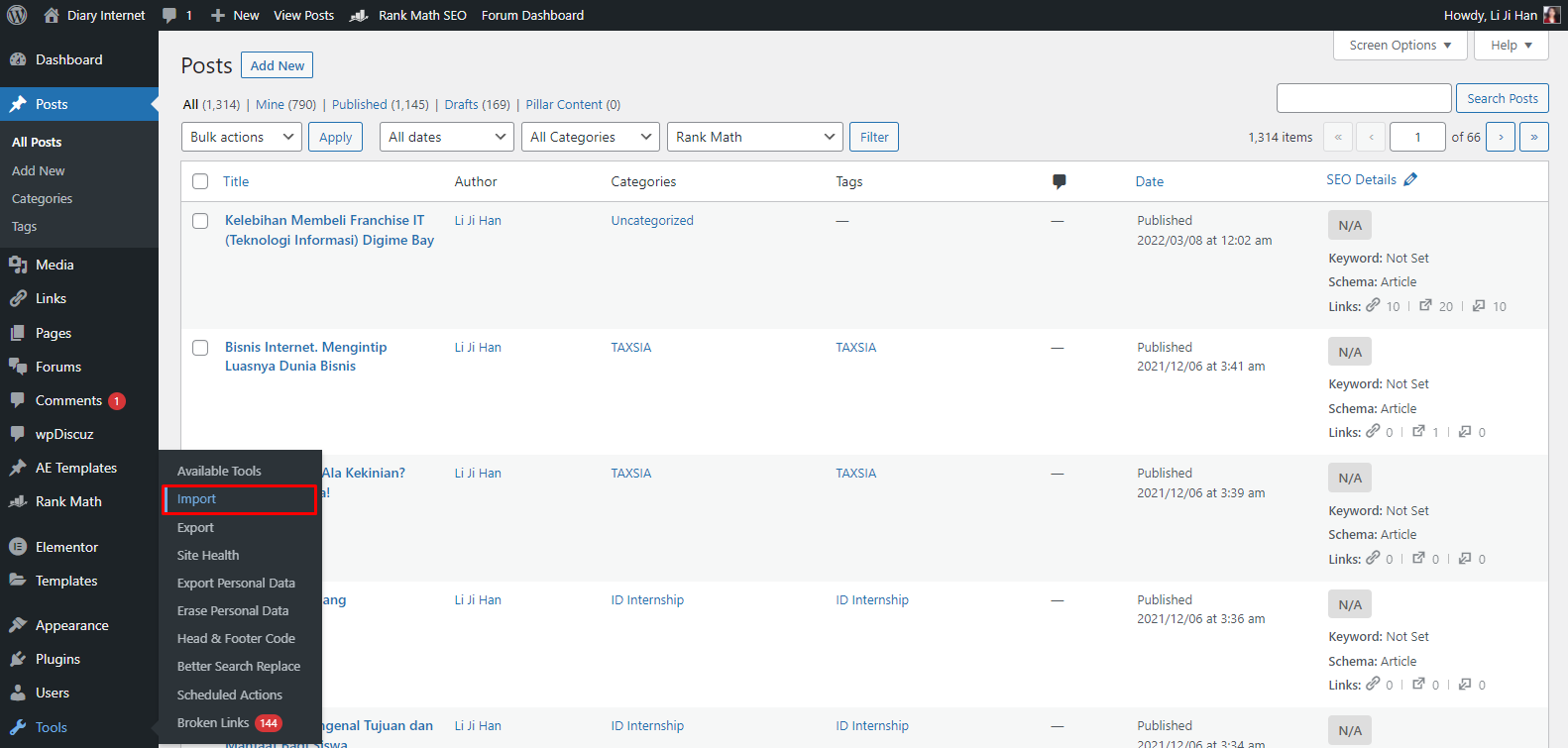The image size is (1568, 748).
Task: Open Forum Dashboard in admin bar
Action: 532,15
